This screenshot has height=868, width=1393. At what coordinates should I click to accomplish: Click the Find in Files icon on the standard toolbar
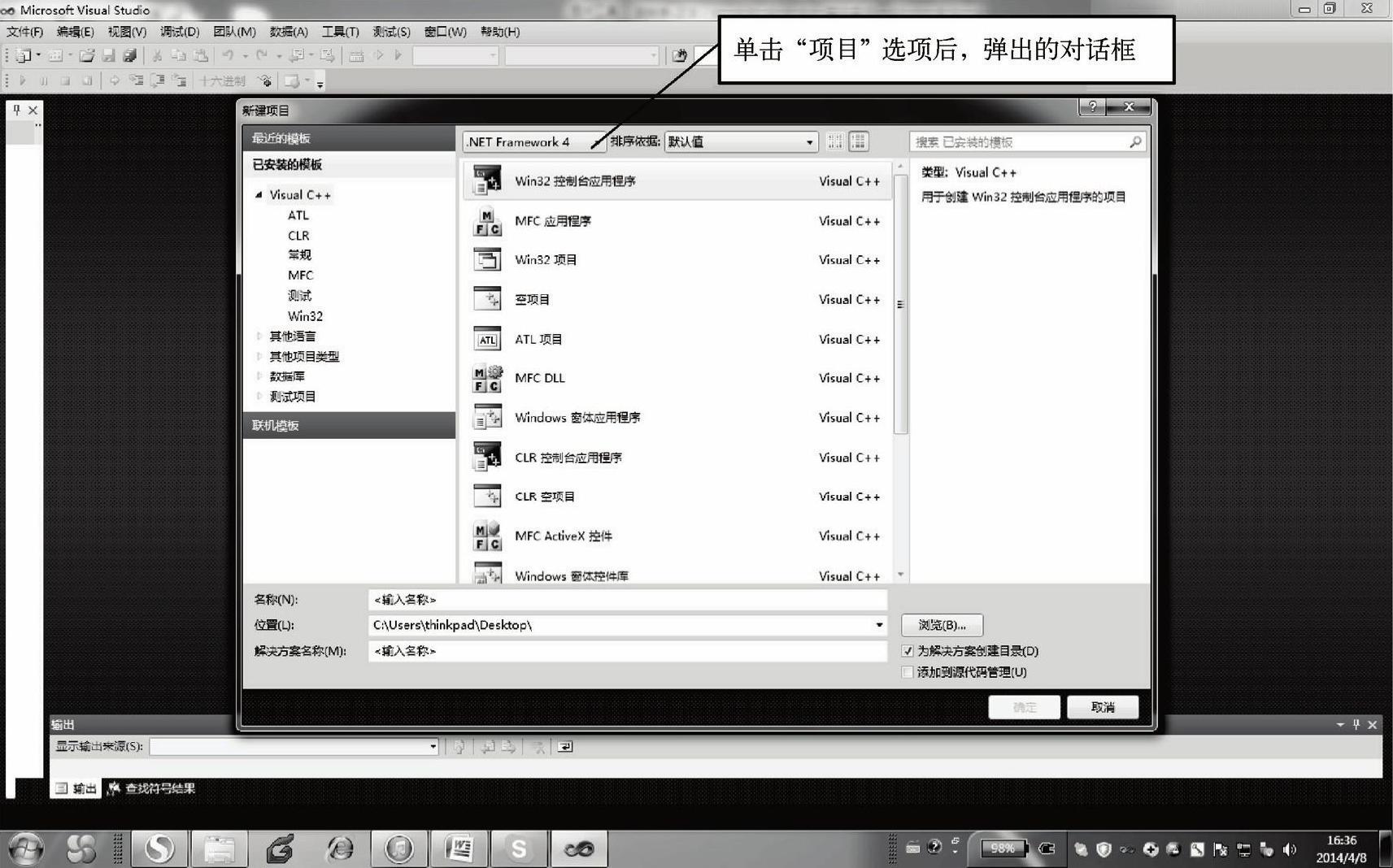[679, 55]
